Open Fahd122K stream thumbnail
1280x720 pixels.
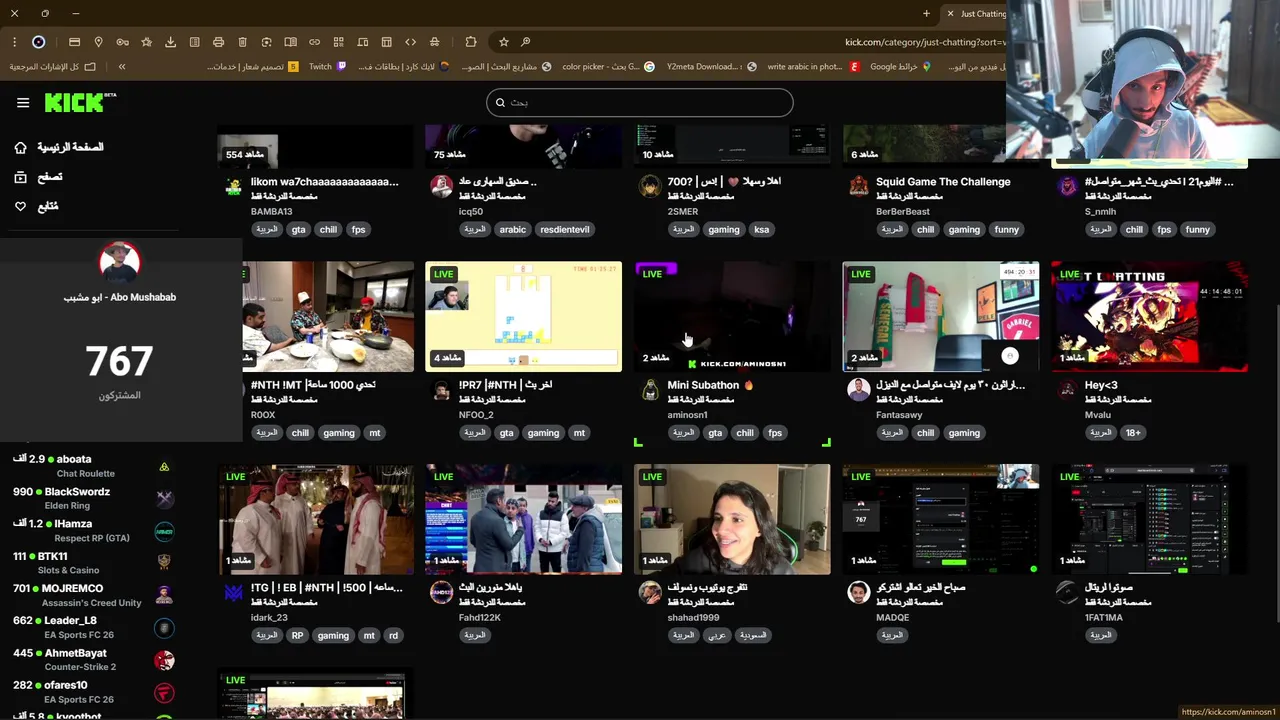523,520
